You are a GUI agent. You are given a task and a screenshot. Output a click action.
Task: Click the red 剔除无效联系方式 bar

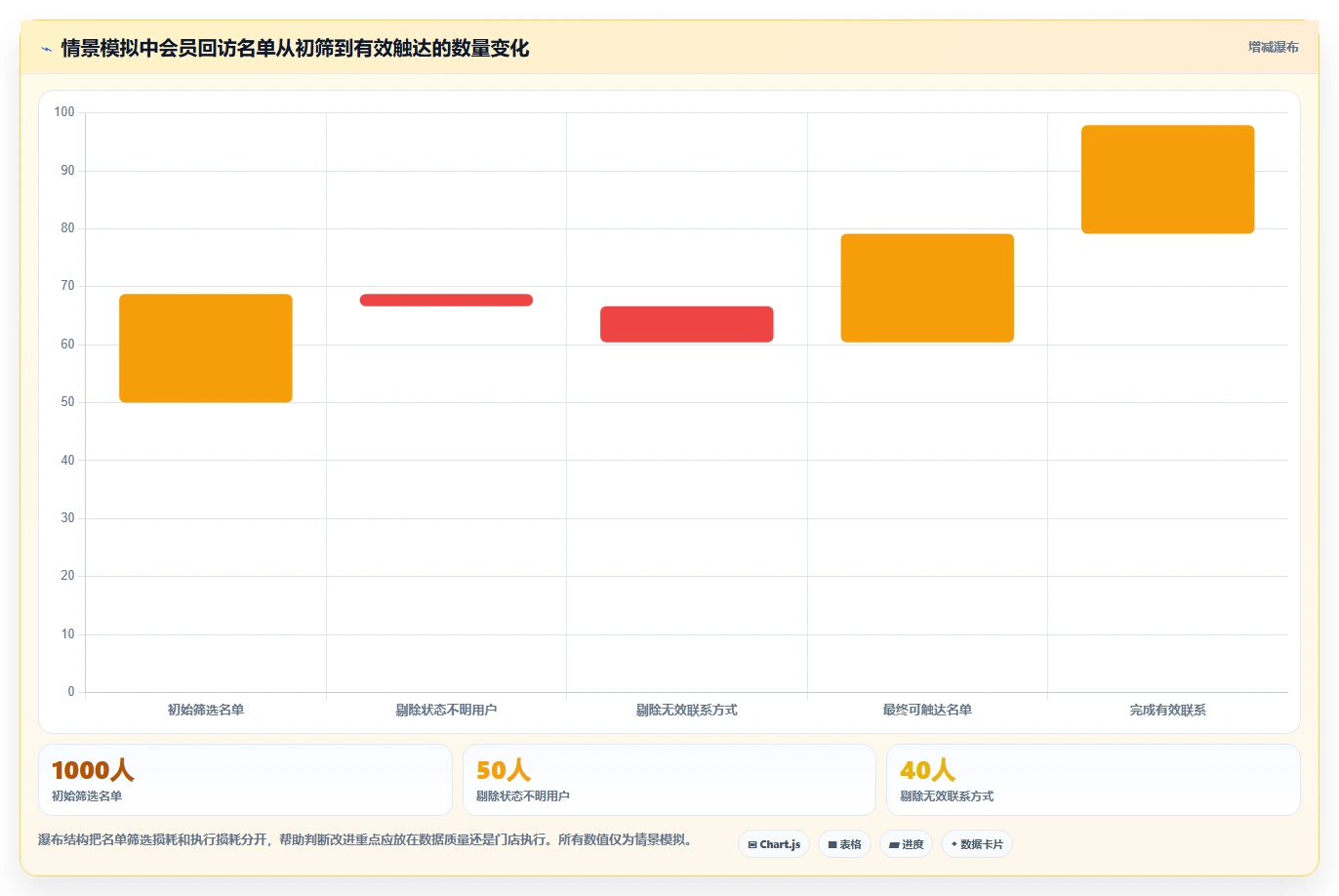687,324
